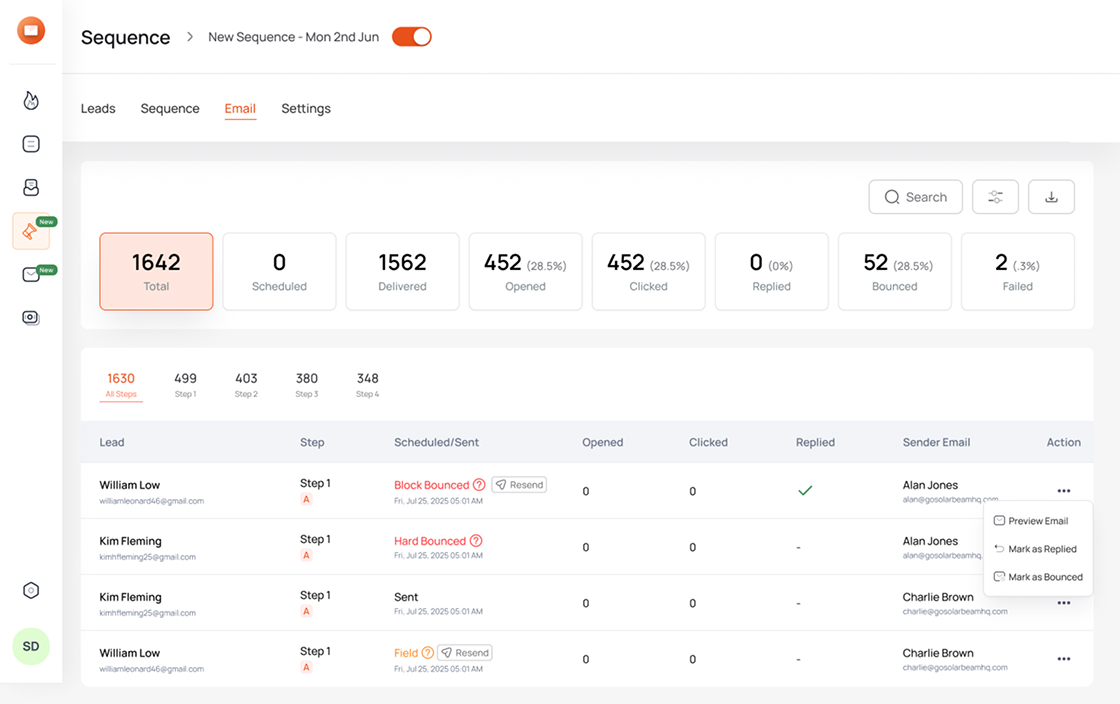Image resolution: width=1120 pixels, height=704 pixels.
Task: Choose Preview Email from the menu
Action: 1037,521
